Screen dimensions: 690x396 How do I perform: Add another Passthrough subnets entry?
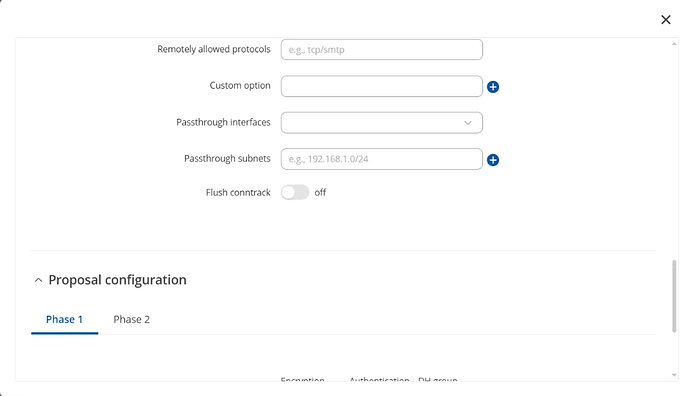pyautogui.click(x=493, y=160)
